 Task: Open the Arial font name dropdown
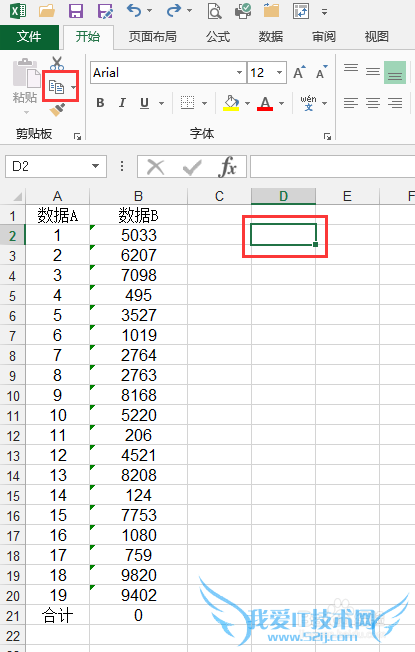coord(240,72)
